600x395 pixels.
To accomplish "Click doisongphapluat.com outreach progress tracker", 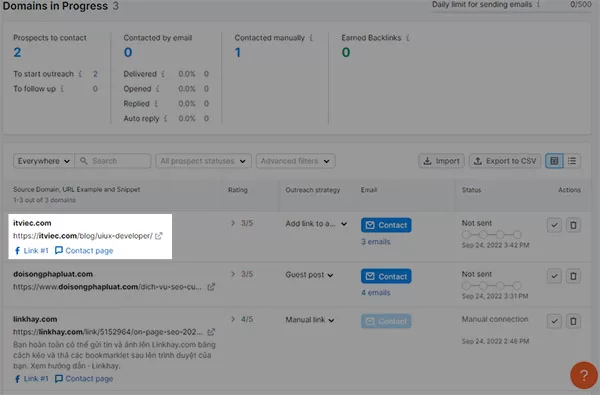I will [x=491, y=286].
